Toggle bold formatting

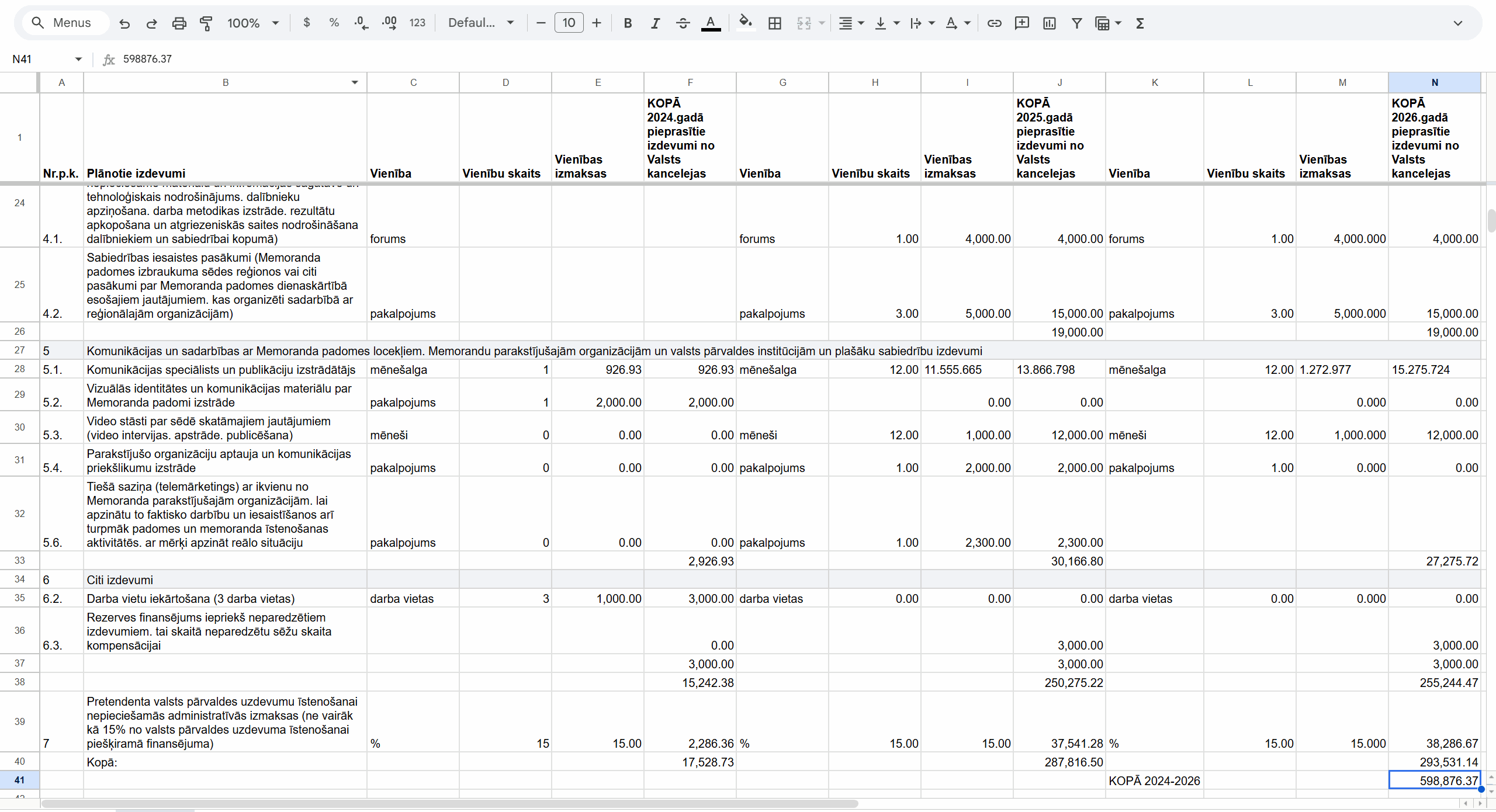click(628, 23)
